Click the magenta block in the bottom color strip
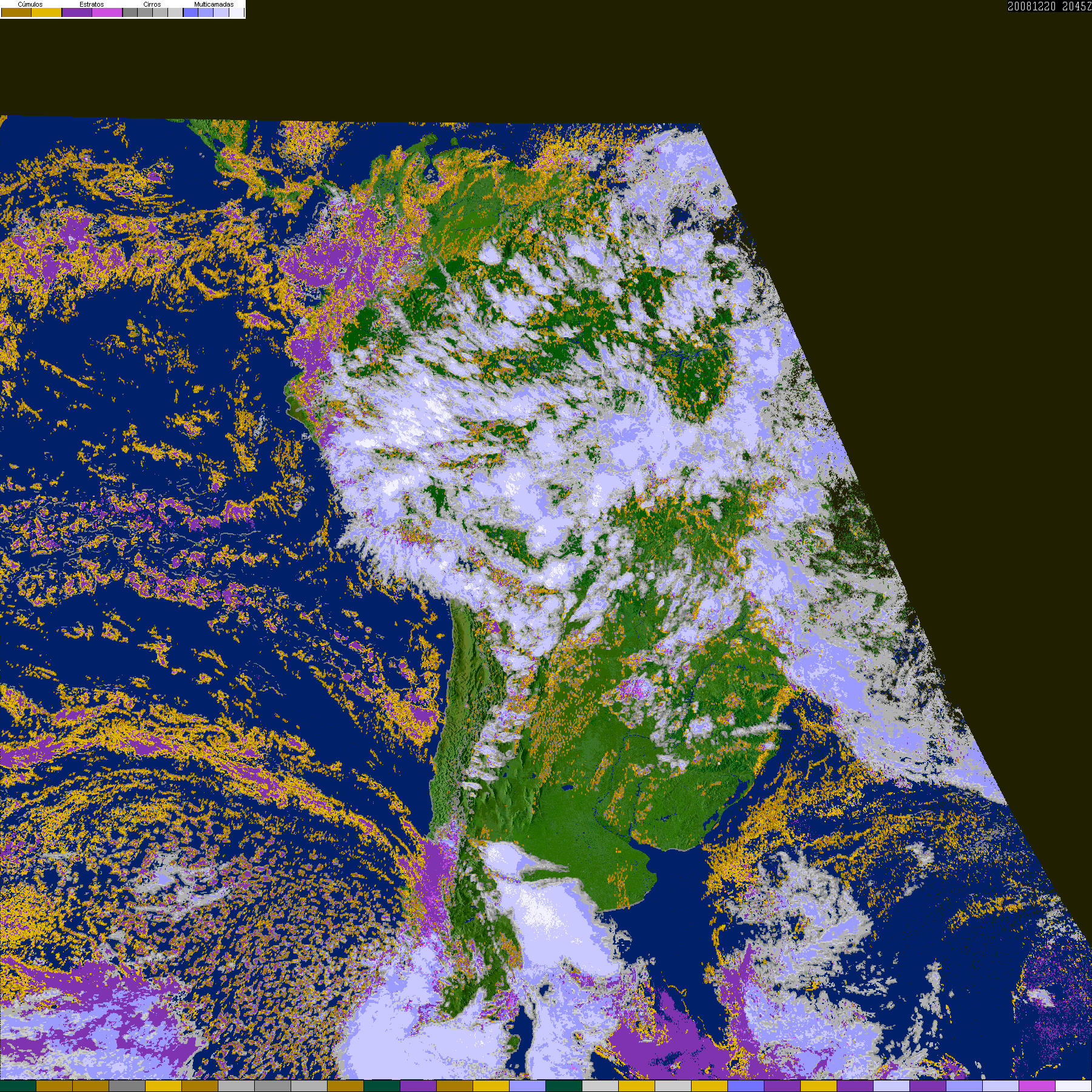1092x1092 pixels. 1037,1086
